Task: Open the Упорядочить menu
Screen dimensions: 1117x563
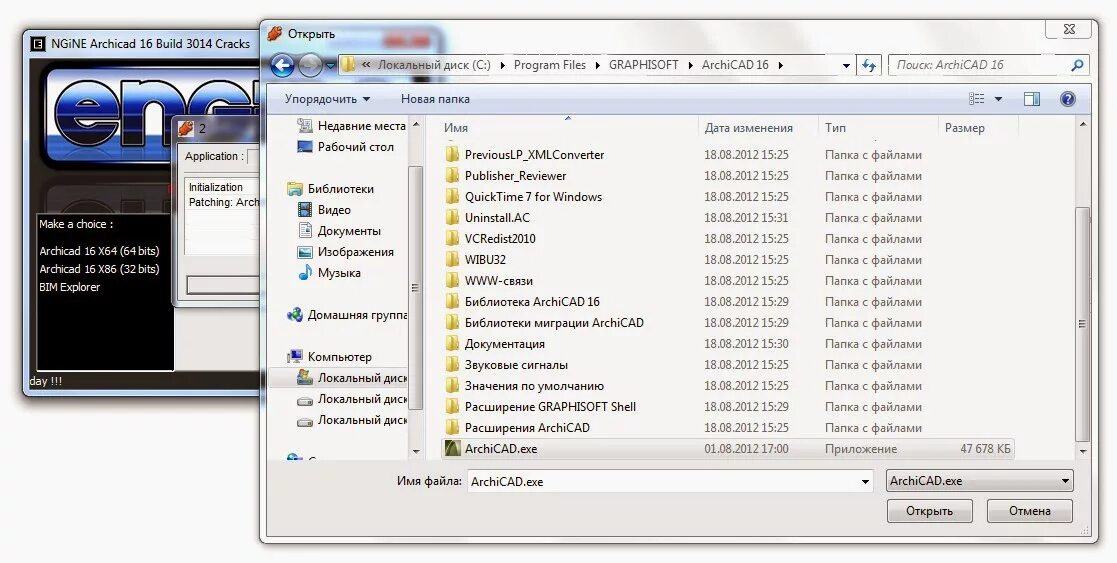Action: pos(327,99)
